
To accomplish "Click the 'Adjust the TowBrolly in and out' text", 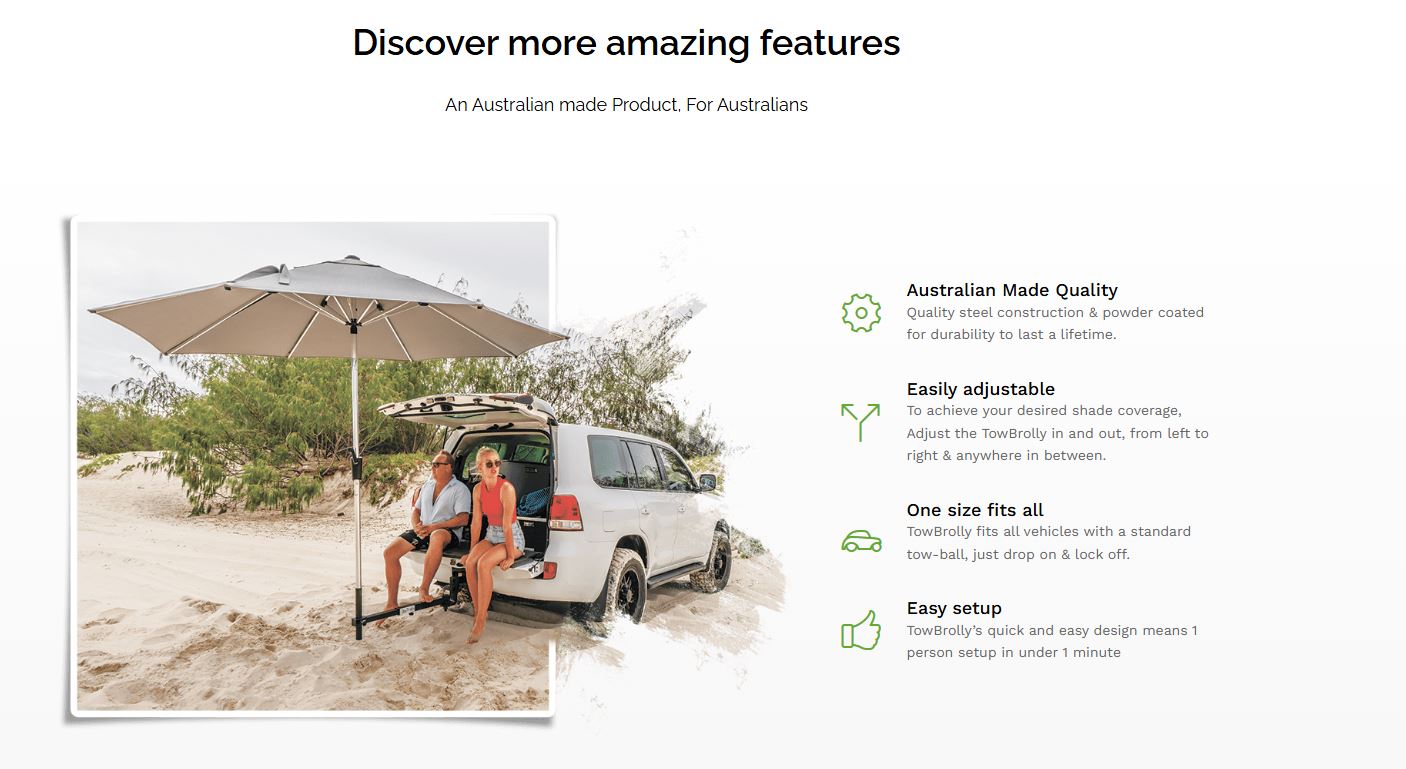I will pos(1057,433).
